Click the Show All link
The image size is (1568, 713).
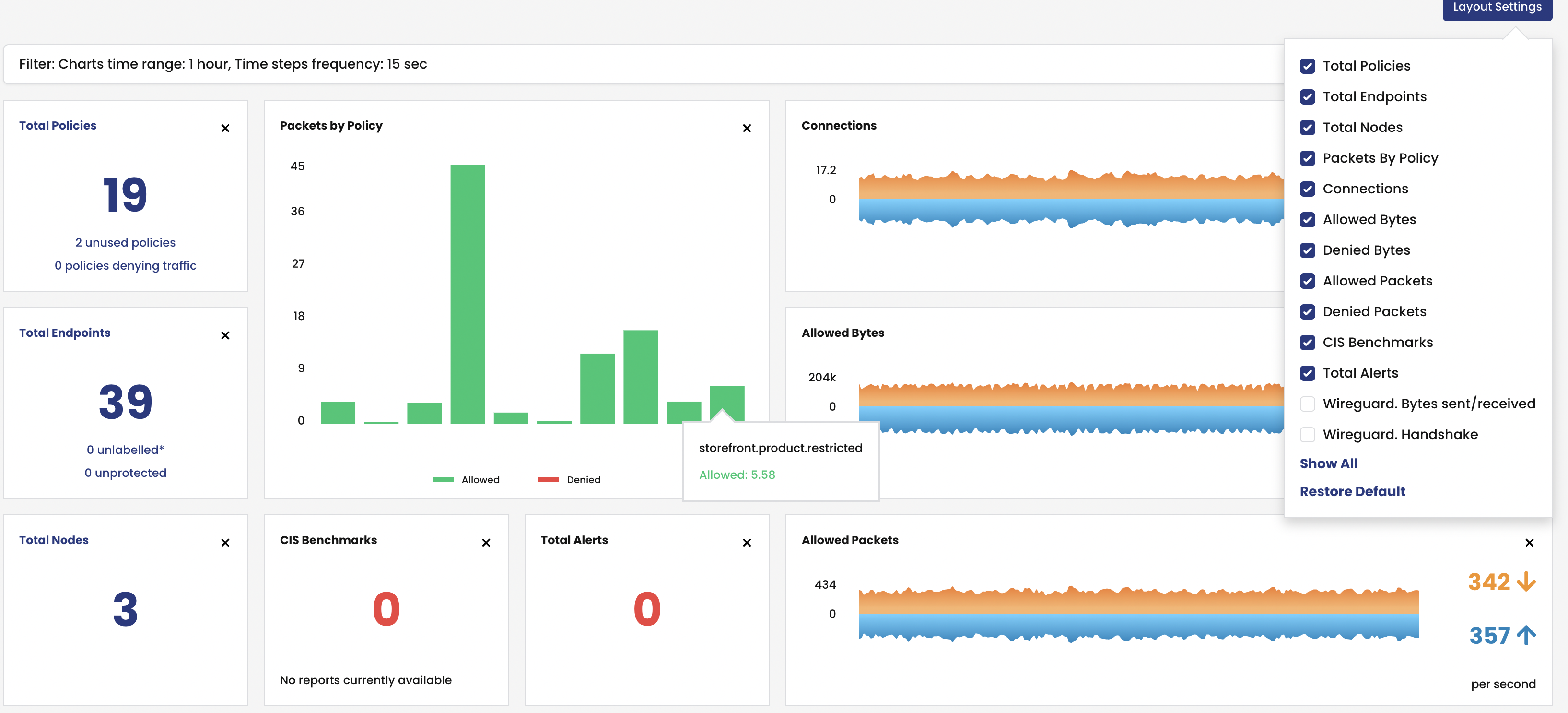[1329, 463]
